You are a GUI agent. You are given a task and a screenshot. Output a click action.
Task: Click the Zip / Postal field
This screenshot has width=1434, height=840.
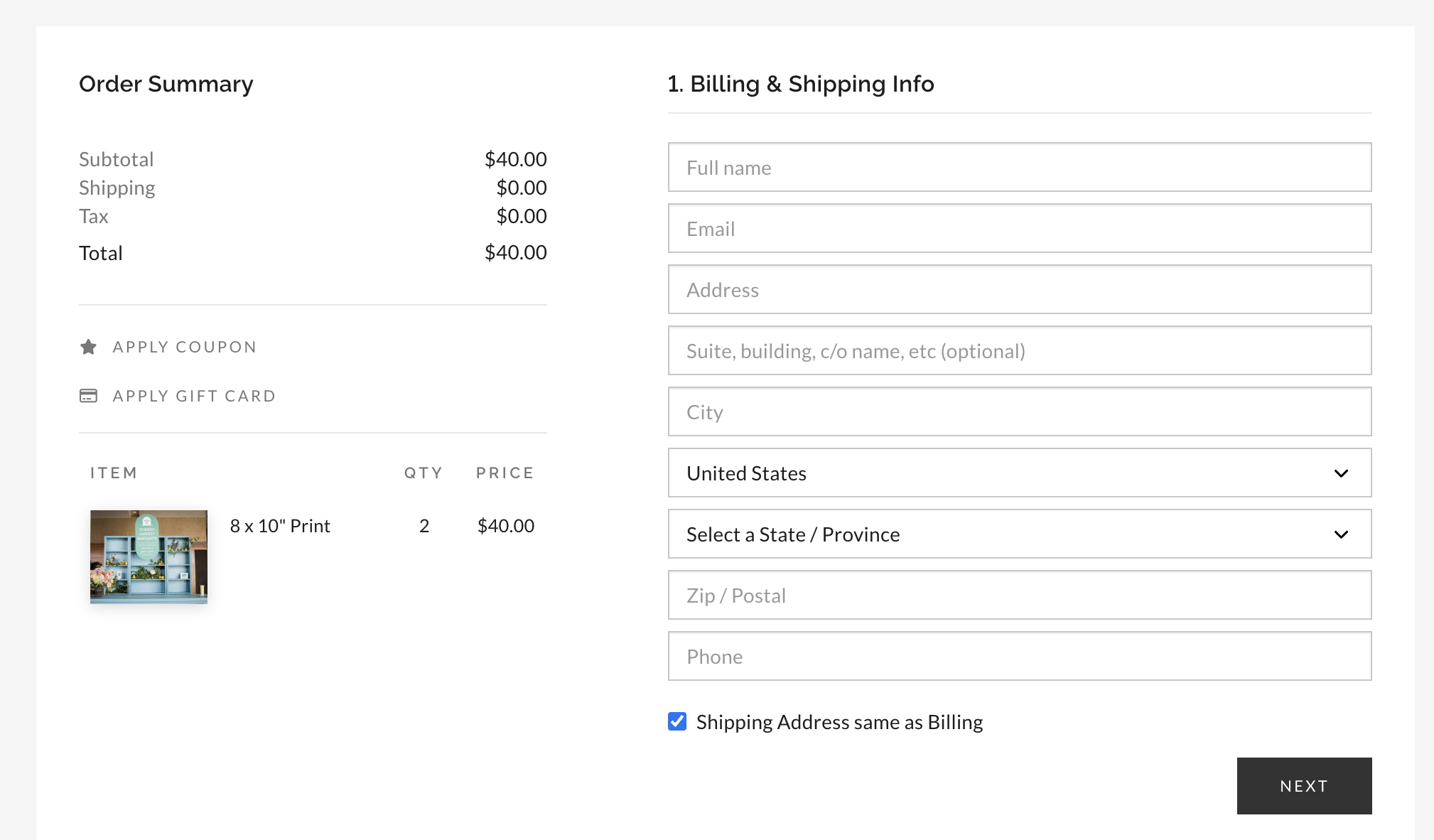(x=1020, y=595)
